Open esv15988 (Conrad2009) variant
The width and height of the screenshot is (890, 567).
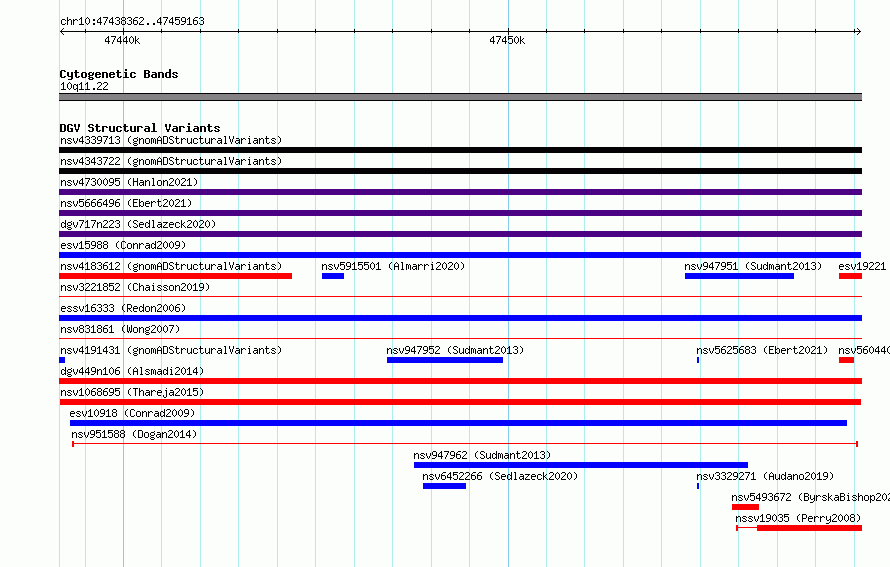tap(123, 245)
